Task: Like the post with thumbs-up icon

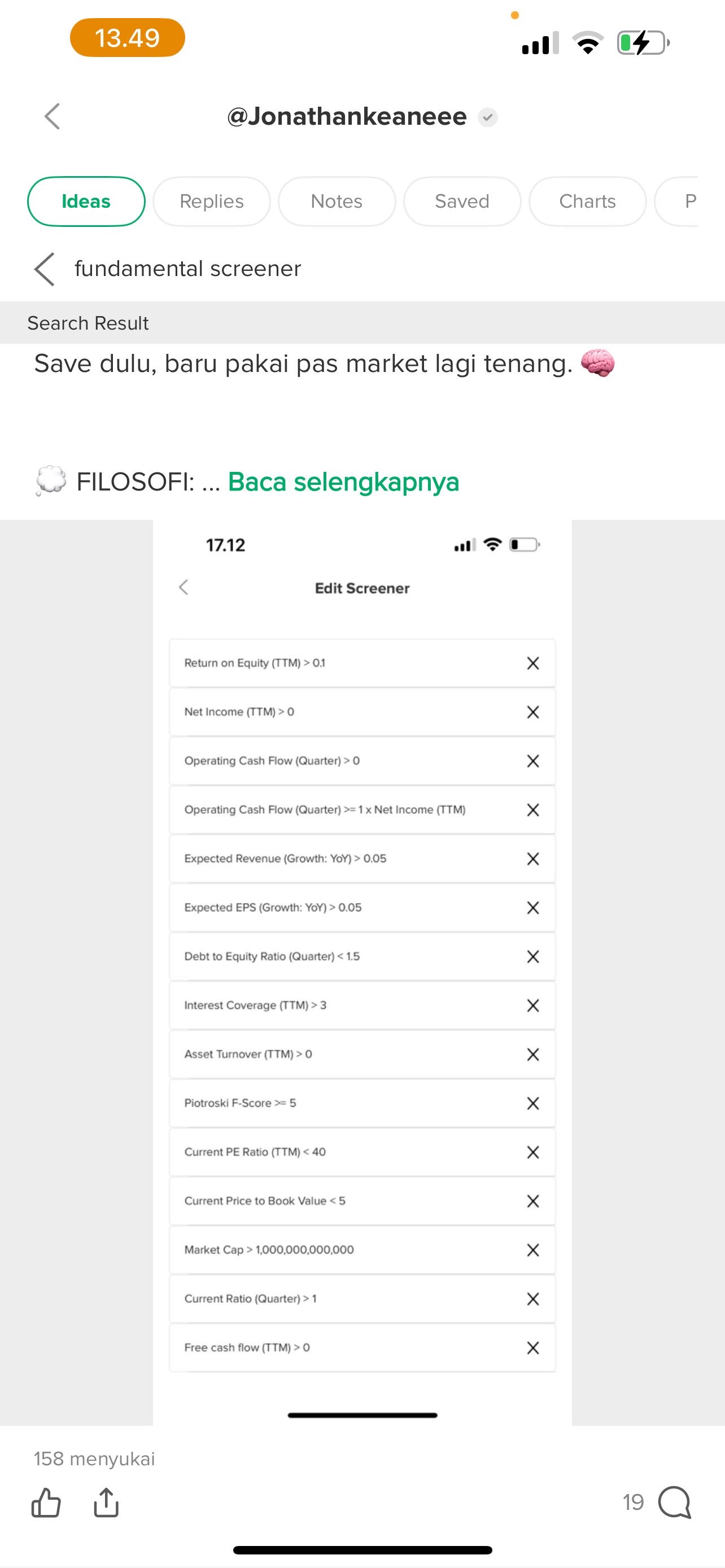Action: click(46, 1503)
